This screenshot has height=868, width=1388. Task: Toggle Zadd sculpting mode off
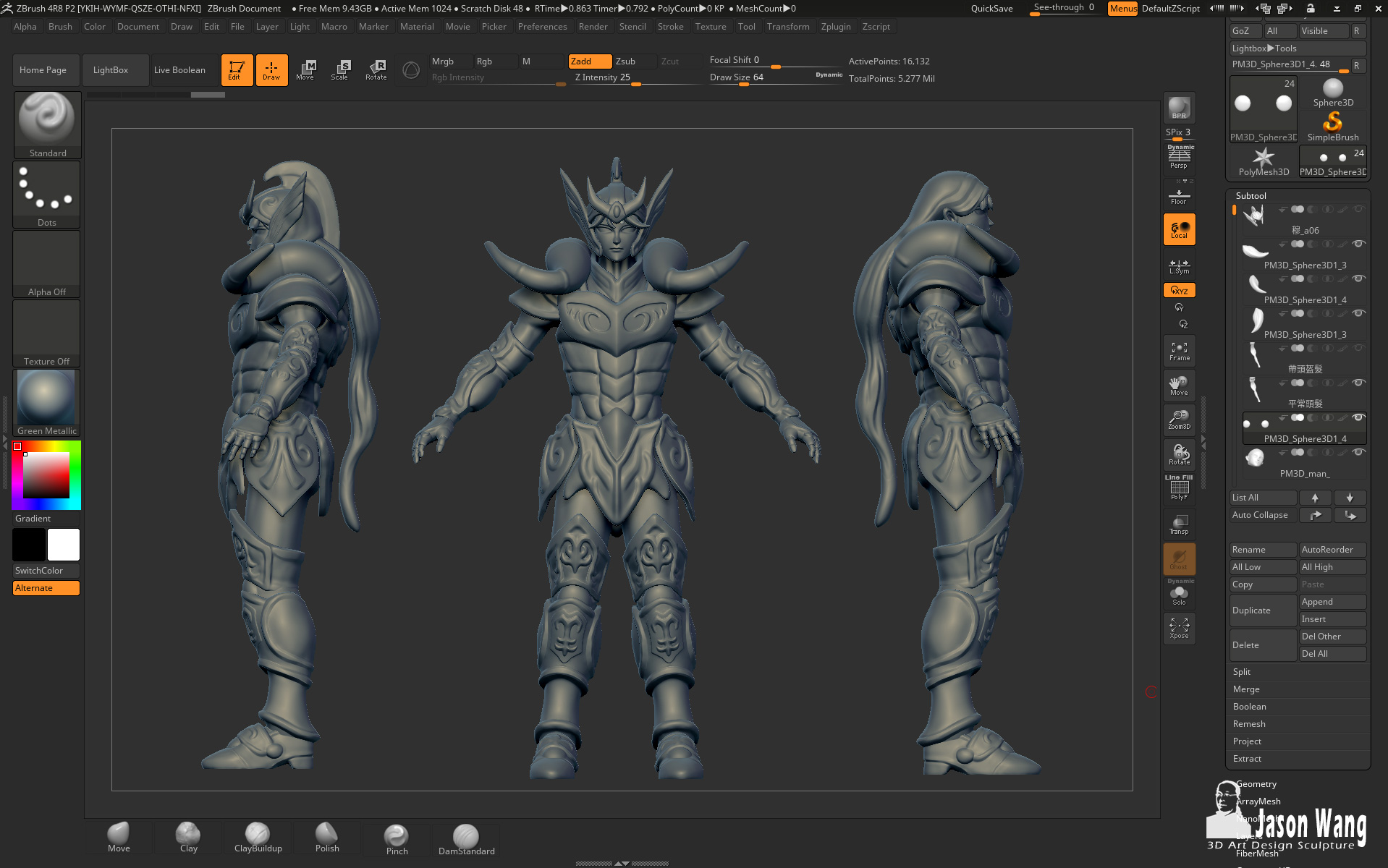pyautogui.click(x=589, y=61)
